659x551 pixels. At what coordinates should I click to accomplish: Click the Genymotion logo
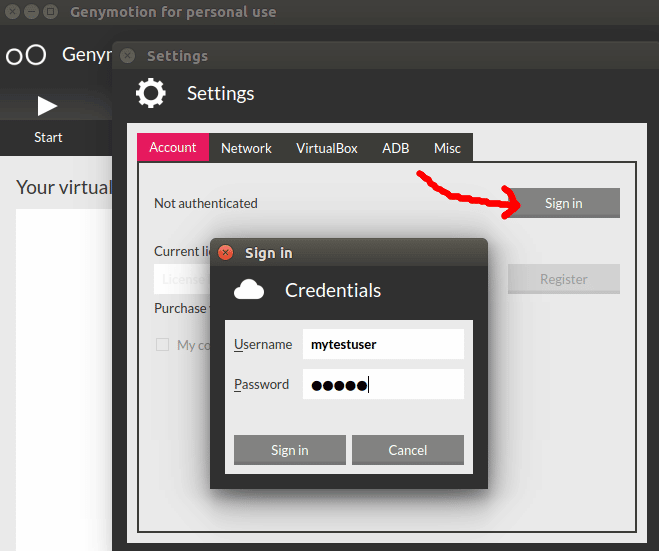[x=26, y=55]
